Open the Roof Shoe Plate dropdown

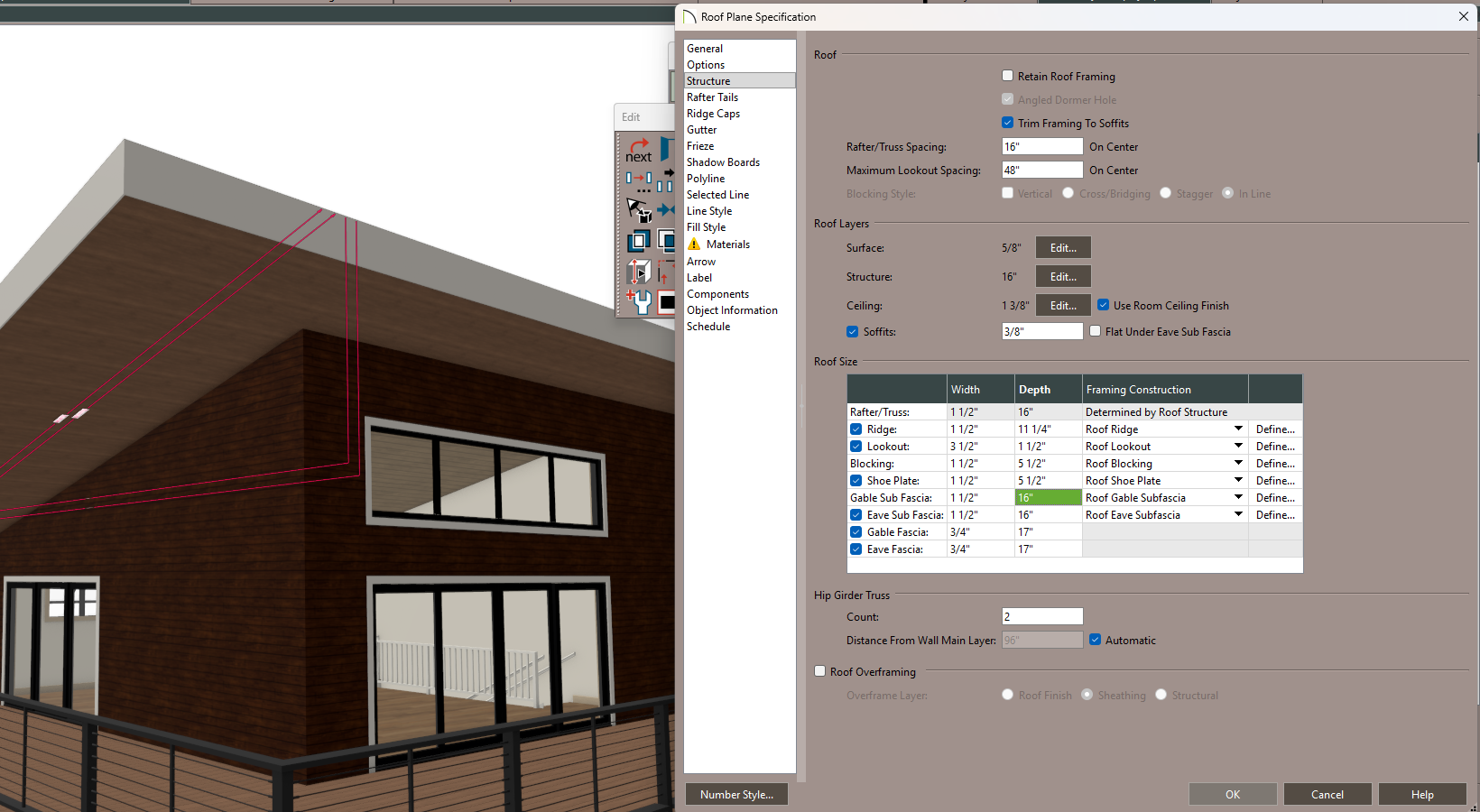click(x=1238, y=481)
